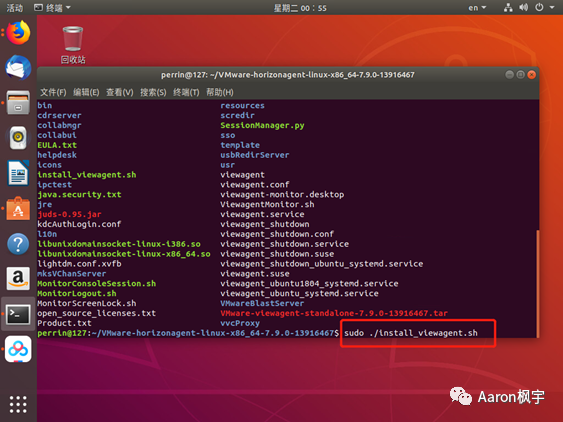Viewport: 563px width, 422px height.
Task: Click MonitorLogout.sh file name
Action: (77, 293)
